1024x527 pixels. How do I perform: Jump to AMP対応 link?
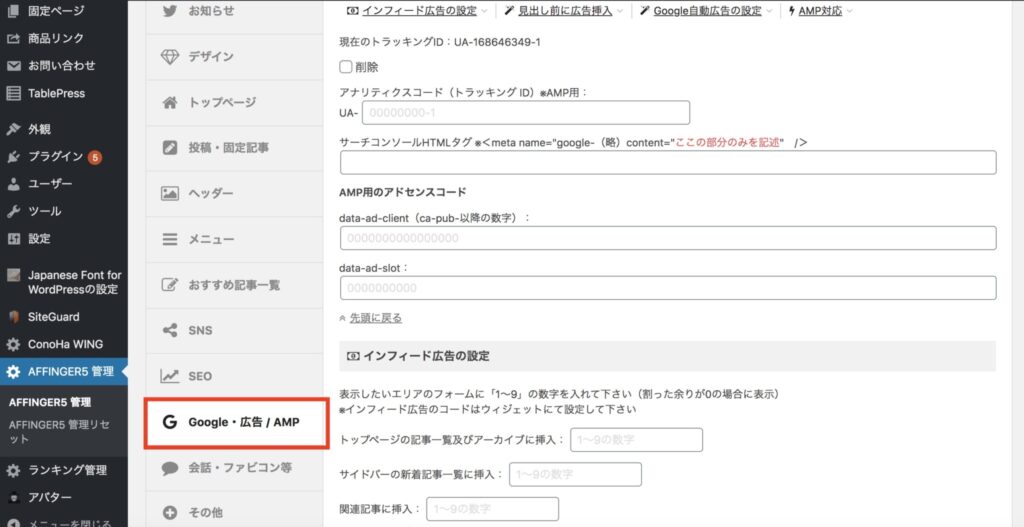click(x=820, y=11)
